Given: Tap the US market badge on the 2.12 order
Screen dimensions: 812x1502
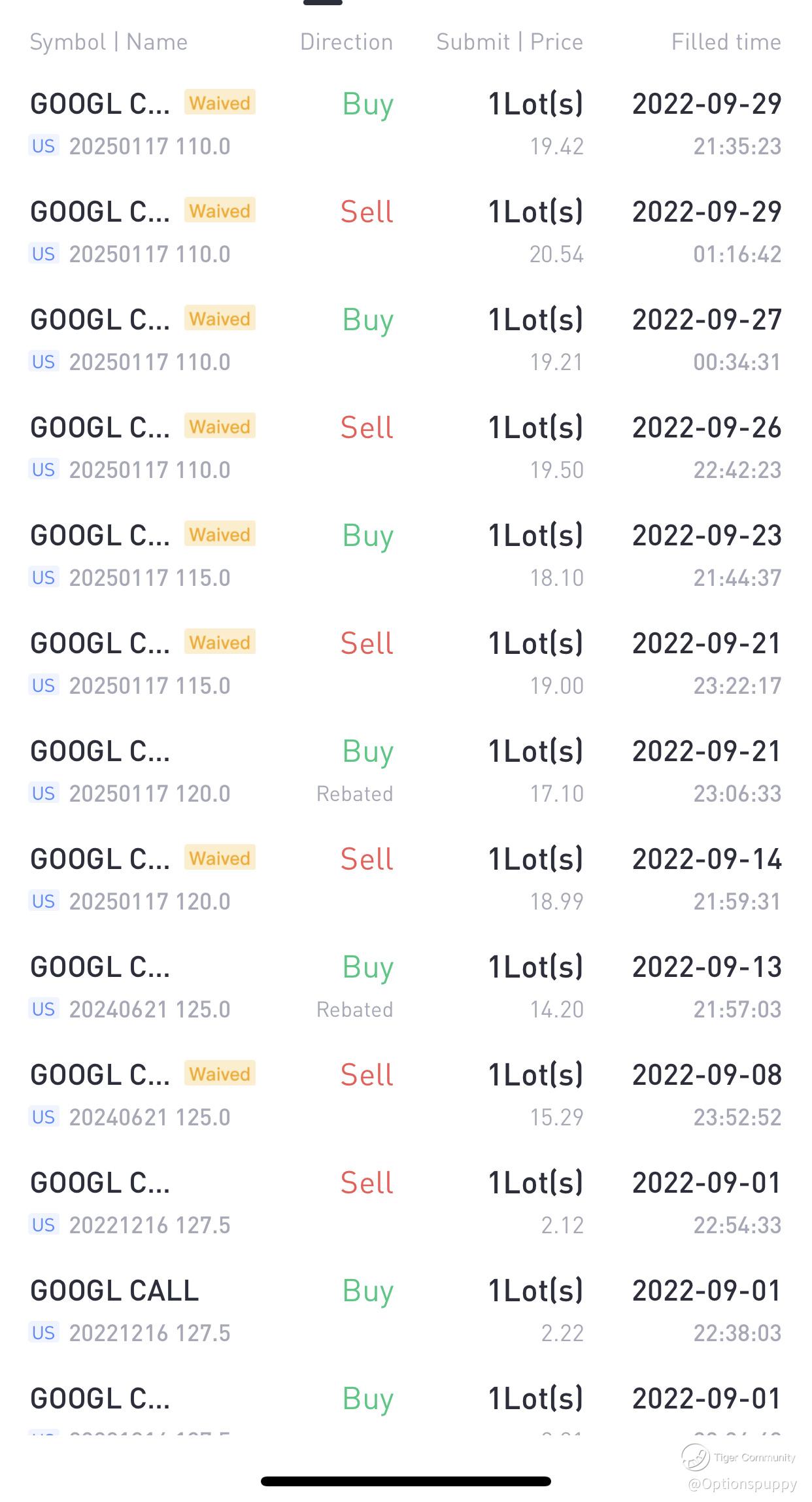Looking at the screenshot, I should tap(44, 1225).
